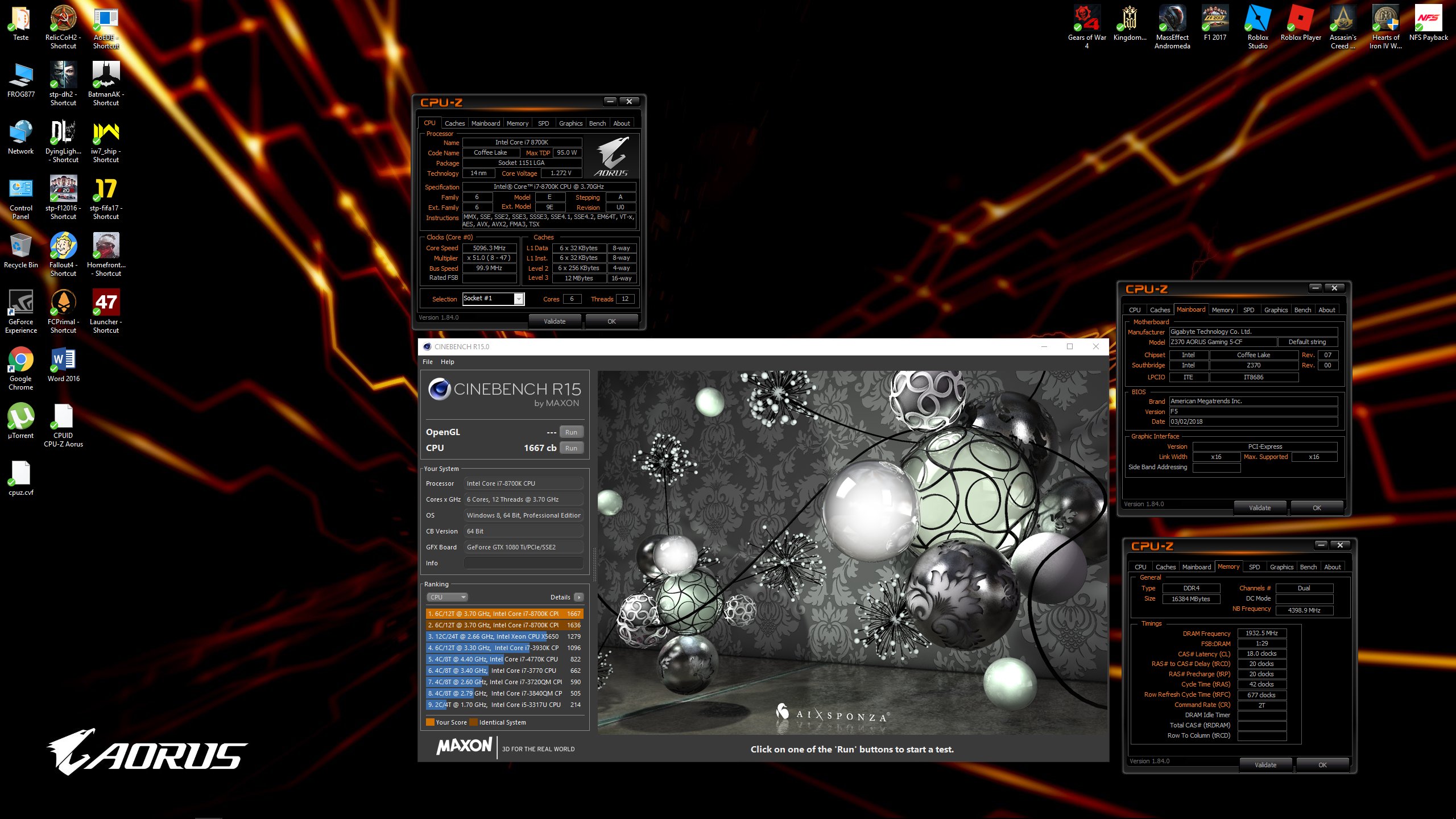This screenshot has height=819, width=1456.
Task: Switch to Caches tab in top CPU-Z
Action: [454, 123]
